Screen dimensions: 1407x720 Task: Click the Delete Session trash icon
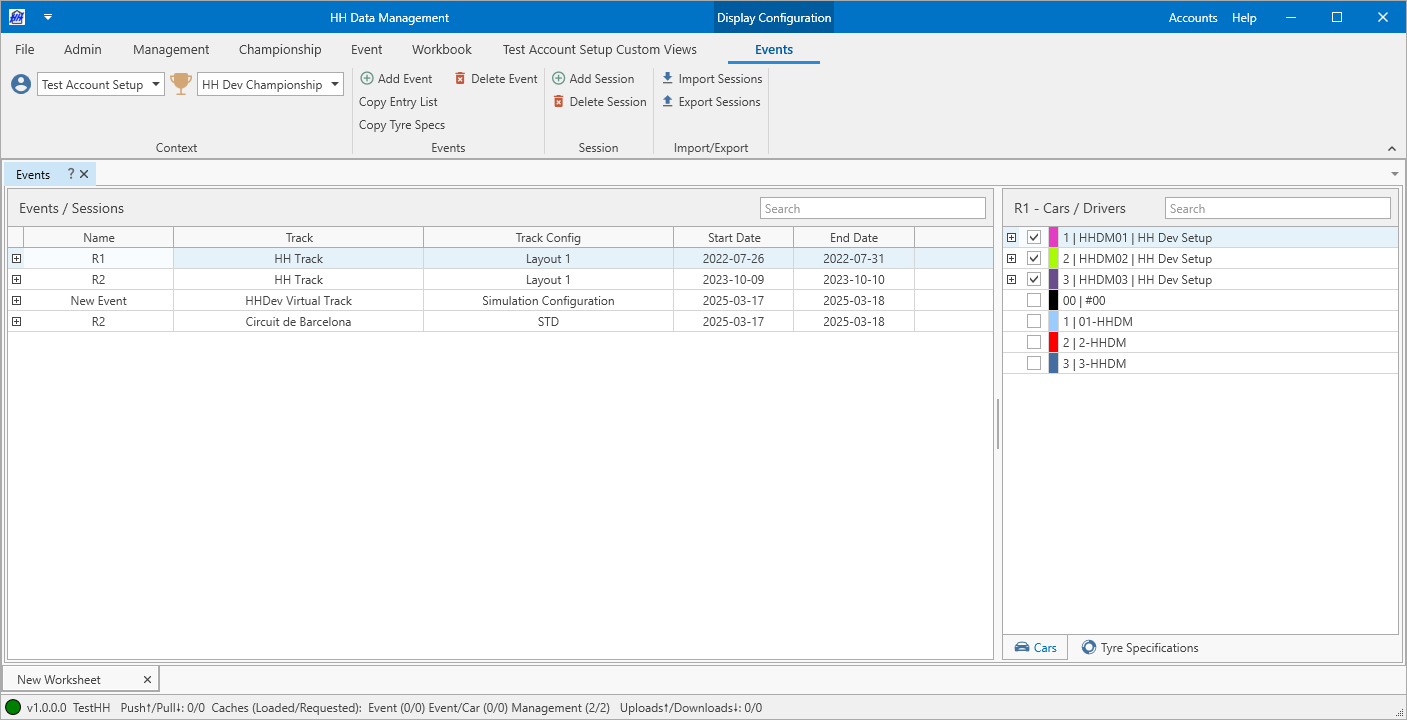(x=559, y=102)
